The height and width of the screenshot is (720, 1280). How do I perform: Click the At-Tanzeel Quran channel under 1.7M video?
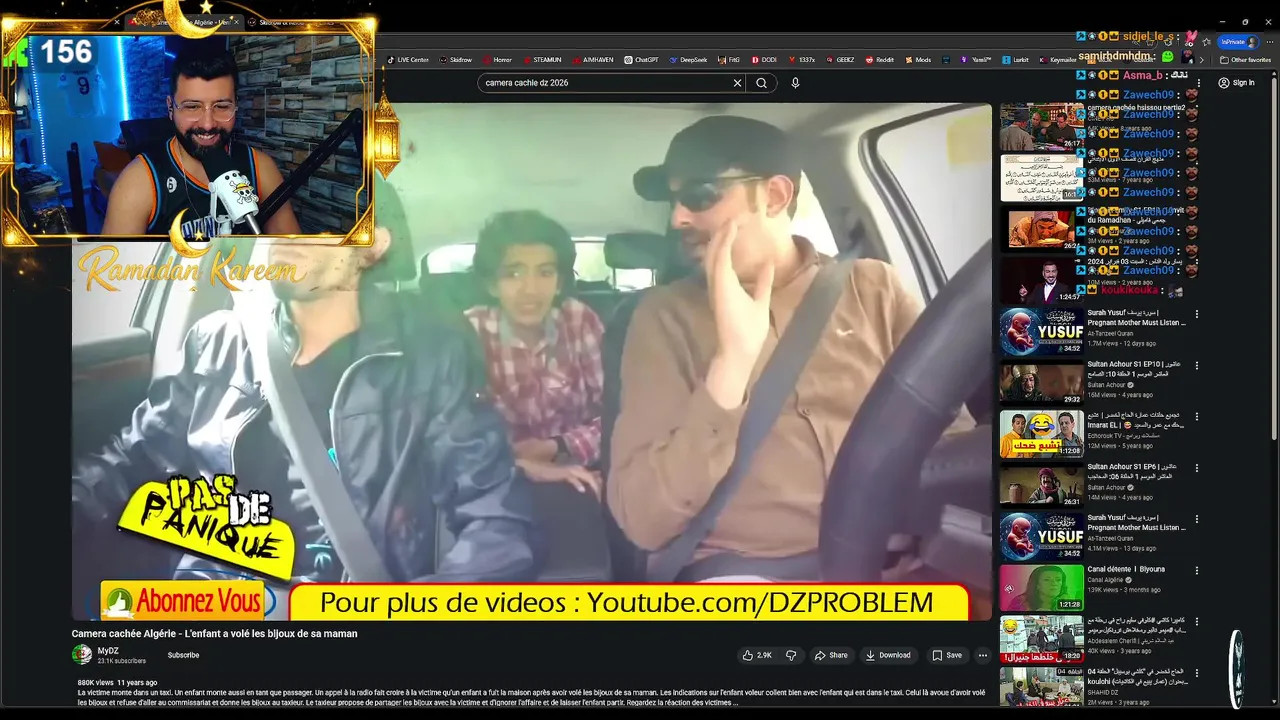coord(1109,334)
